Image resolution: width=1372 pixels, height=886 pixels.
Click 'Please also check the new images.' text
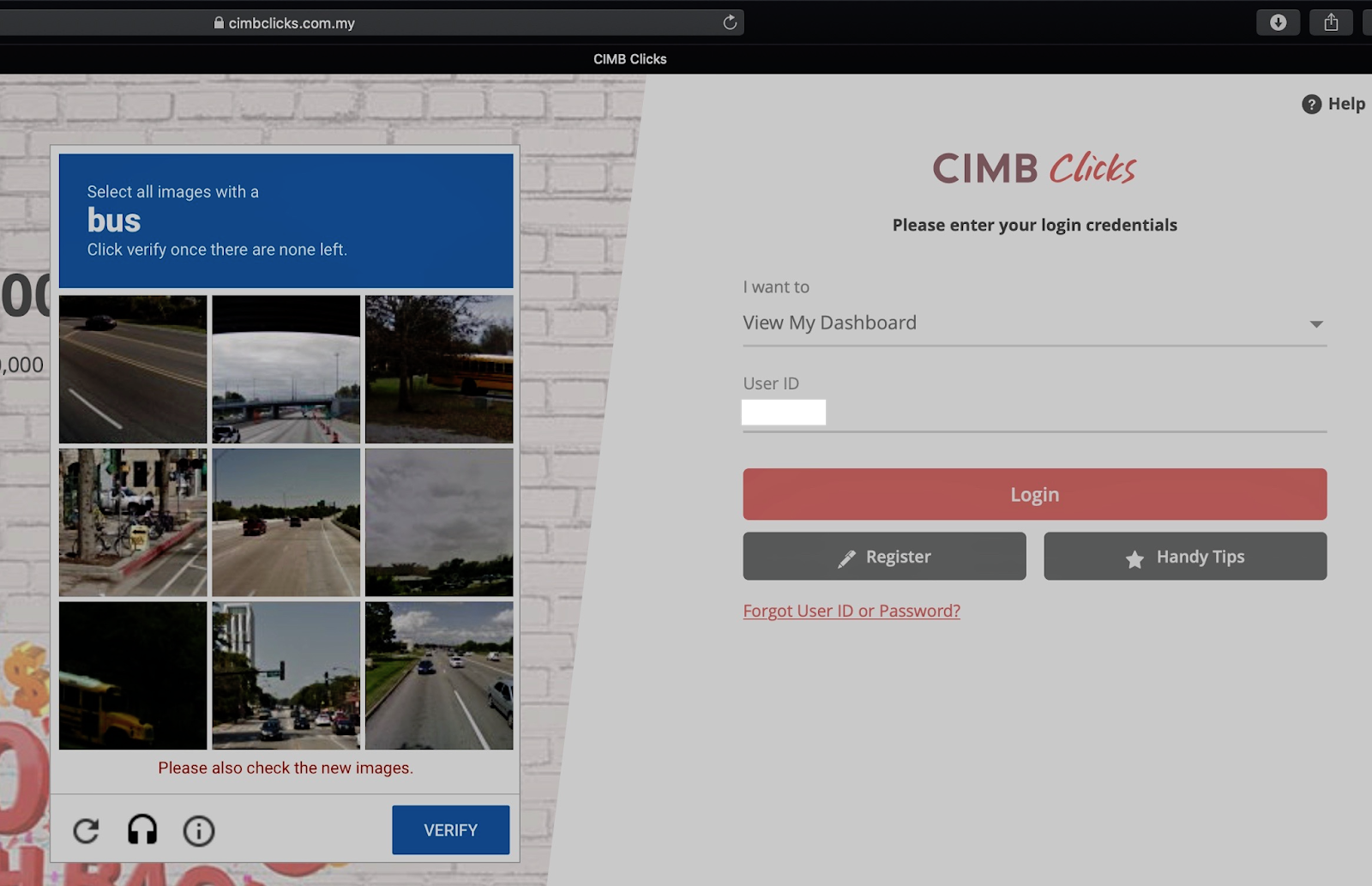[x=286, y=768]
